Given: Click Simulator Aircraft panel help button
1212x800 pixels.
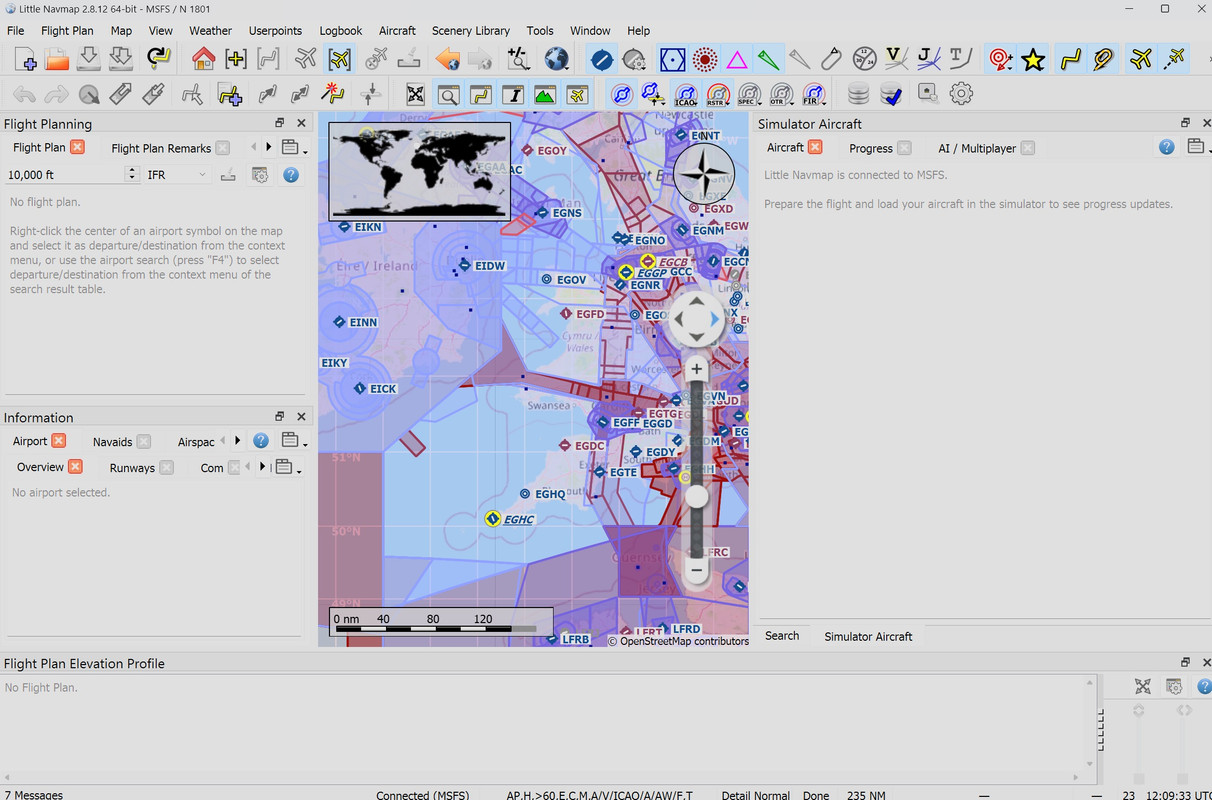Looking at the screenshot, I should tap(1166, 147).
